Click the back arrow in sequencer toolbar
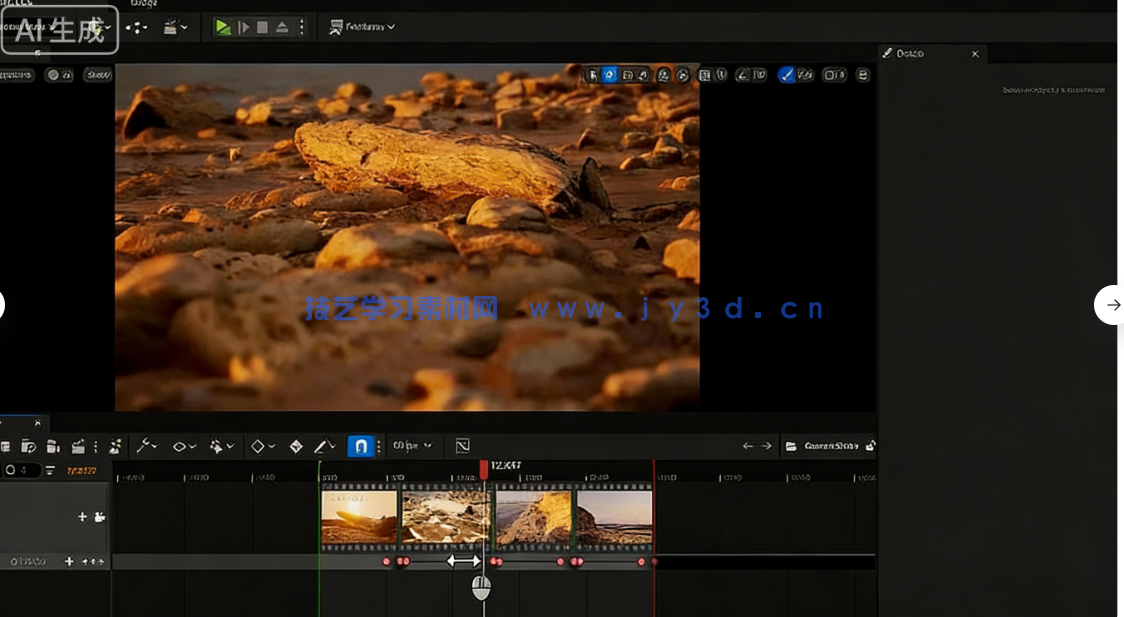 [x=747, y=446]
